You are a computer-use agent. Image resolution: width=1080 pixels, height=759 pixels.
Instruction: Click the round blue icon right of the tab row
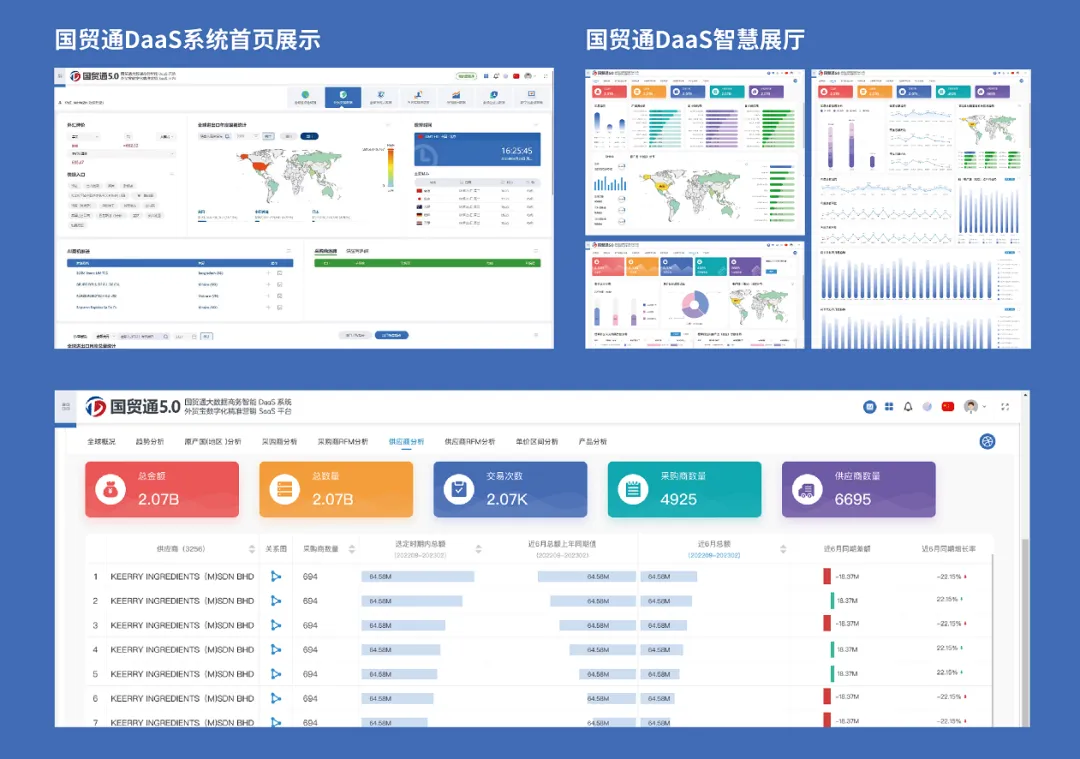[x=987, y=441]
